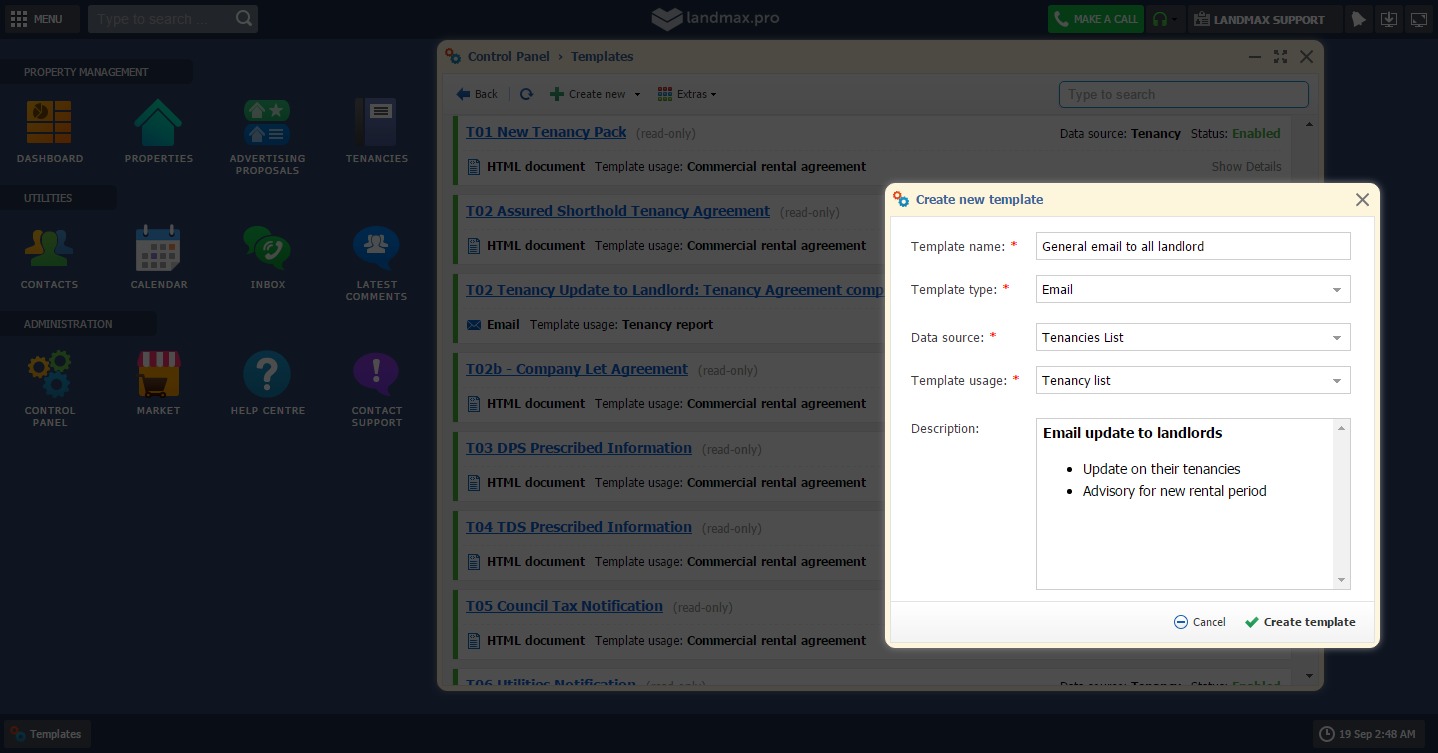Open the Calendar icon

158,249
